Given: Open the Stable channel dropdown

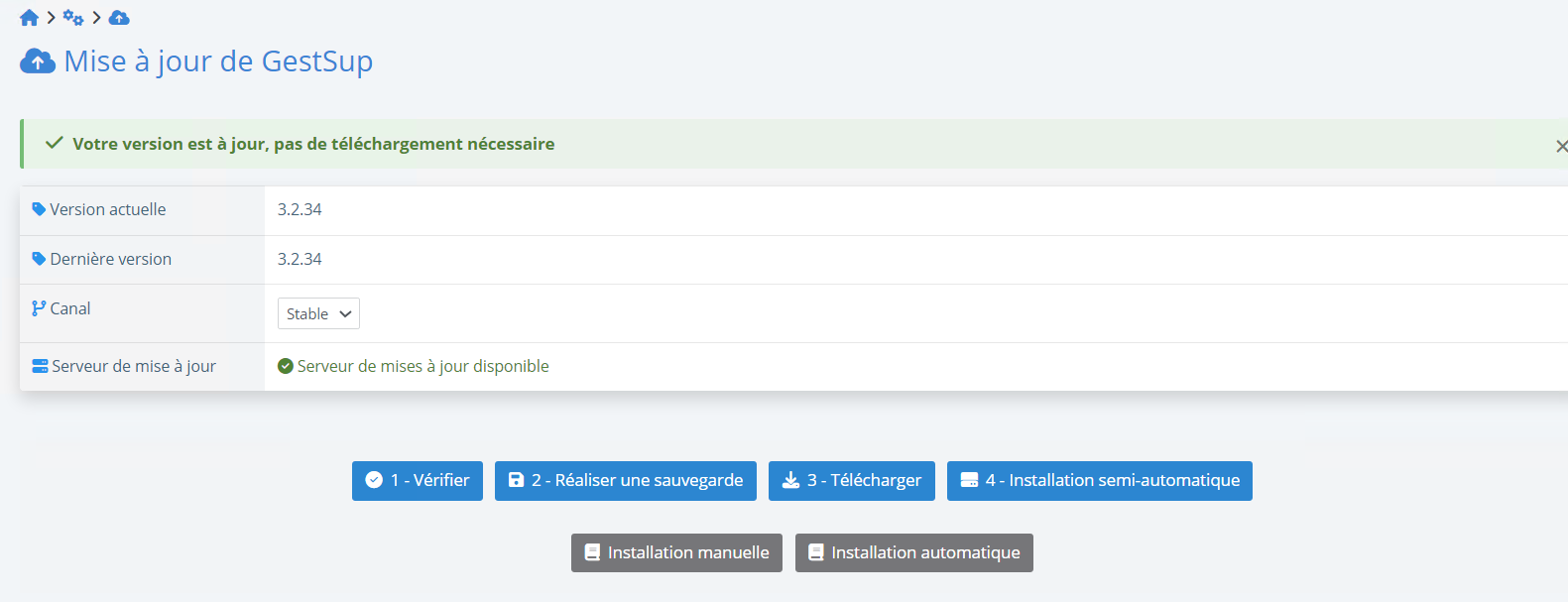Looking at the screenshot, I should click(318, 313).
